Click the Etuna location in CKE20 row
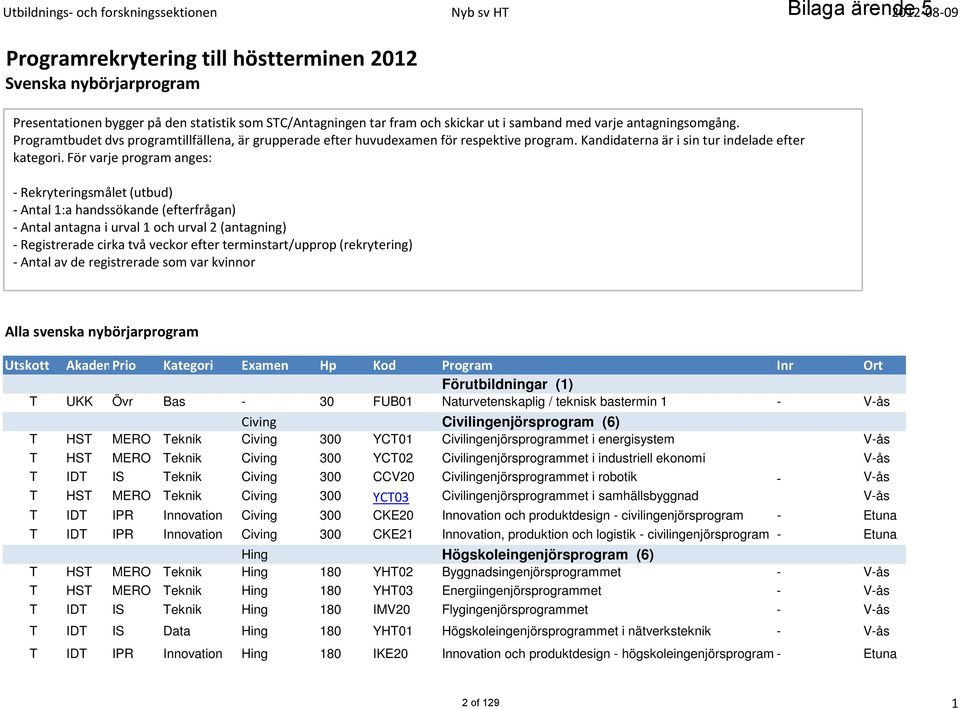The image size is (960, 709). (x=880, y=516)
